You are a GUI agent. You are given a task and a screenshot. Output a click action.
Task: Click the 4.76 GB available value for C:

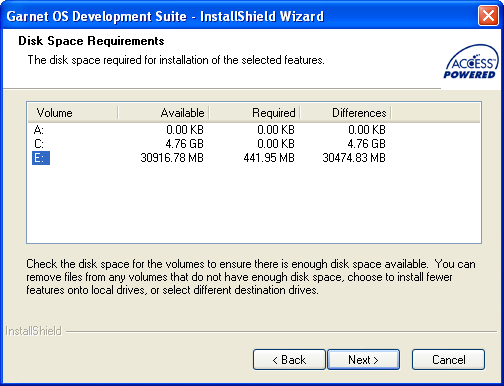pyautogui.click(x=184, y=144)
